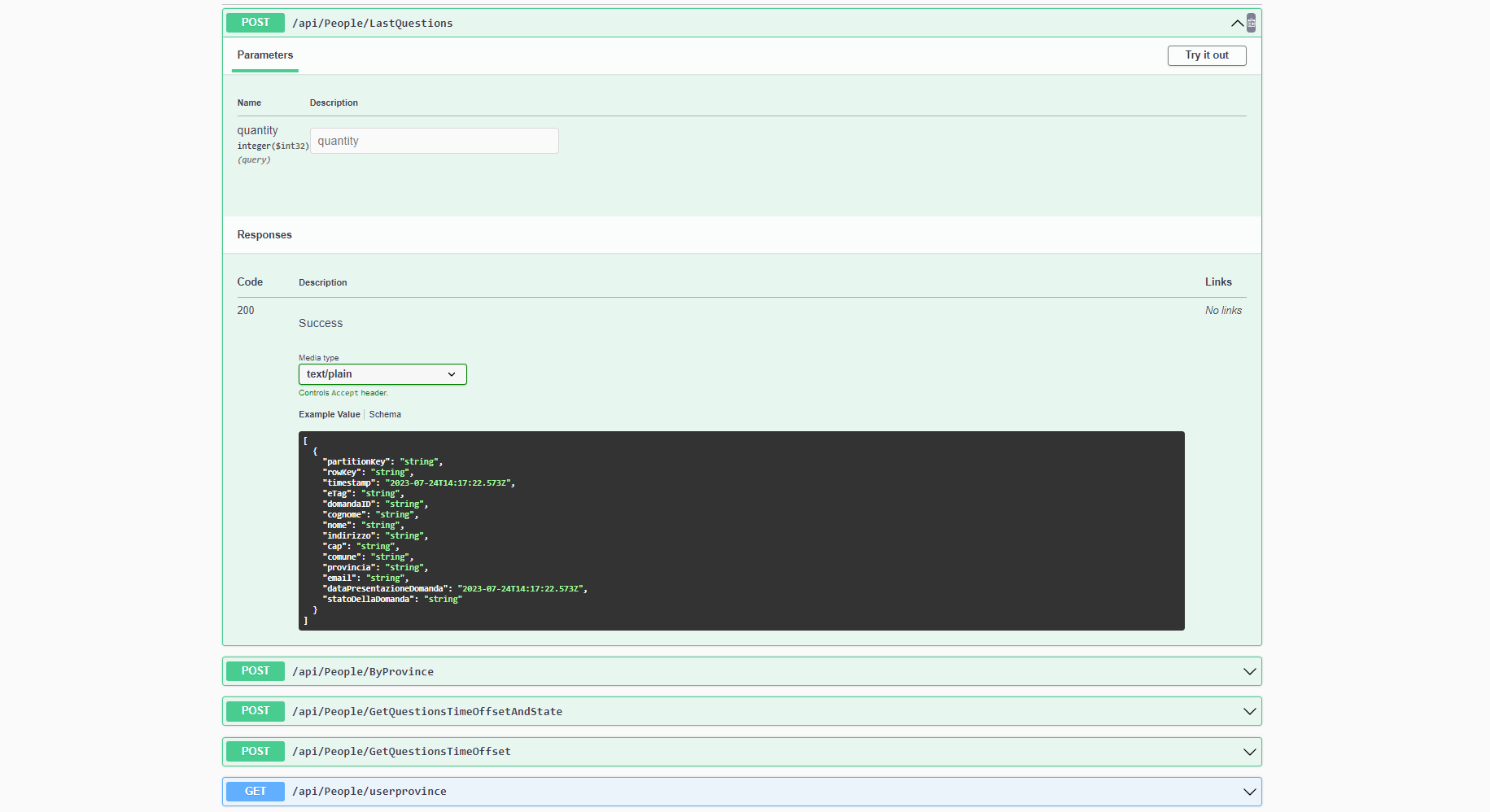
Task: Expand the userprovince endpoint chevron
Action: click(x=1249, y=792)
